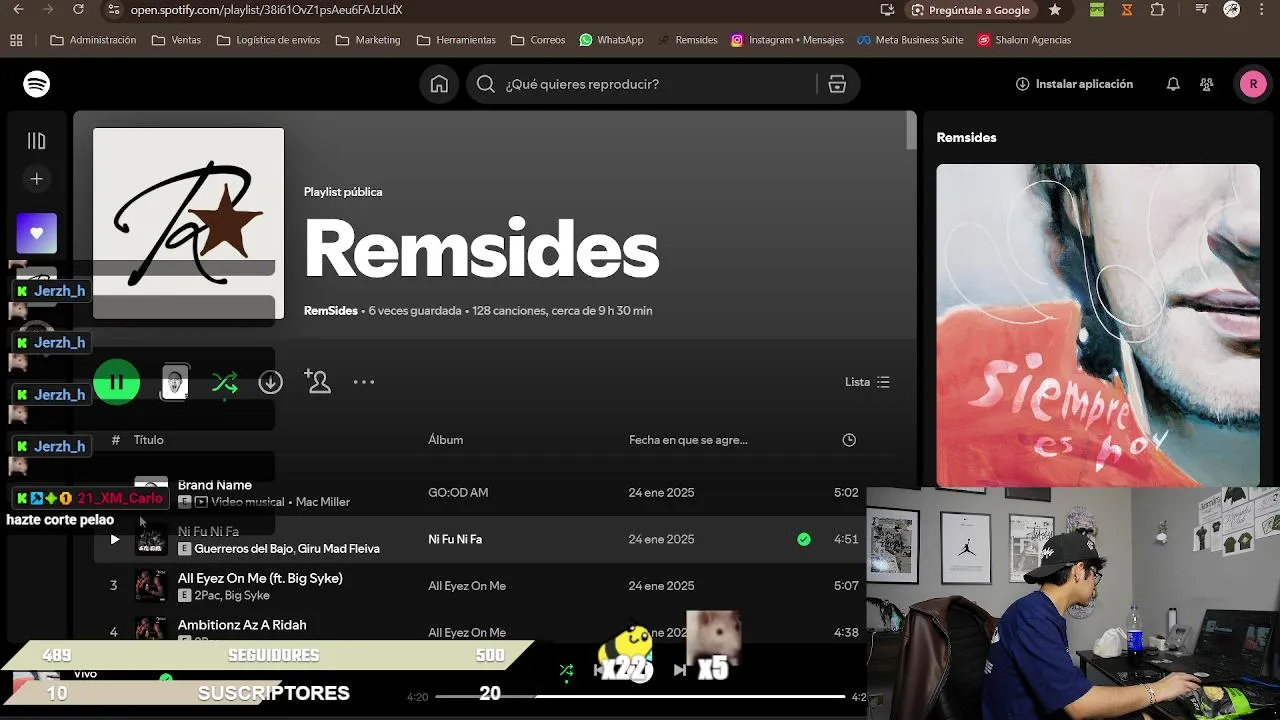The height and width of the screenshot is (720, 1280).
Task: Change view with Lista dropdown
Action: click(x=867, y=382)
